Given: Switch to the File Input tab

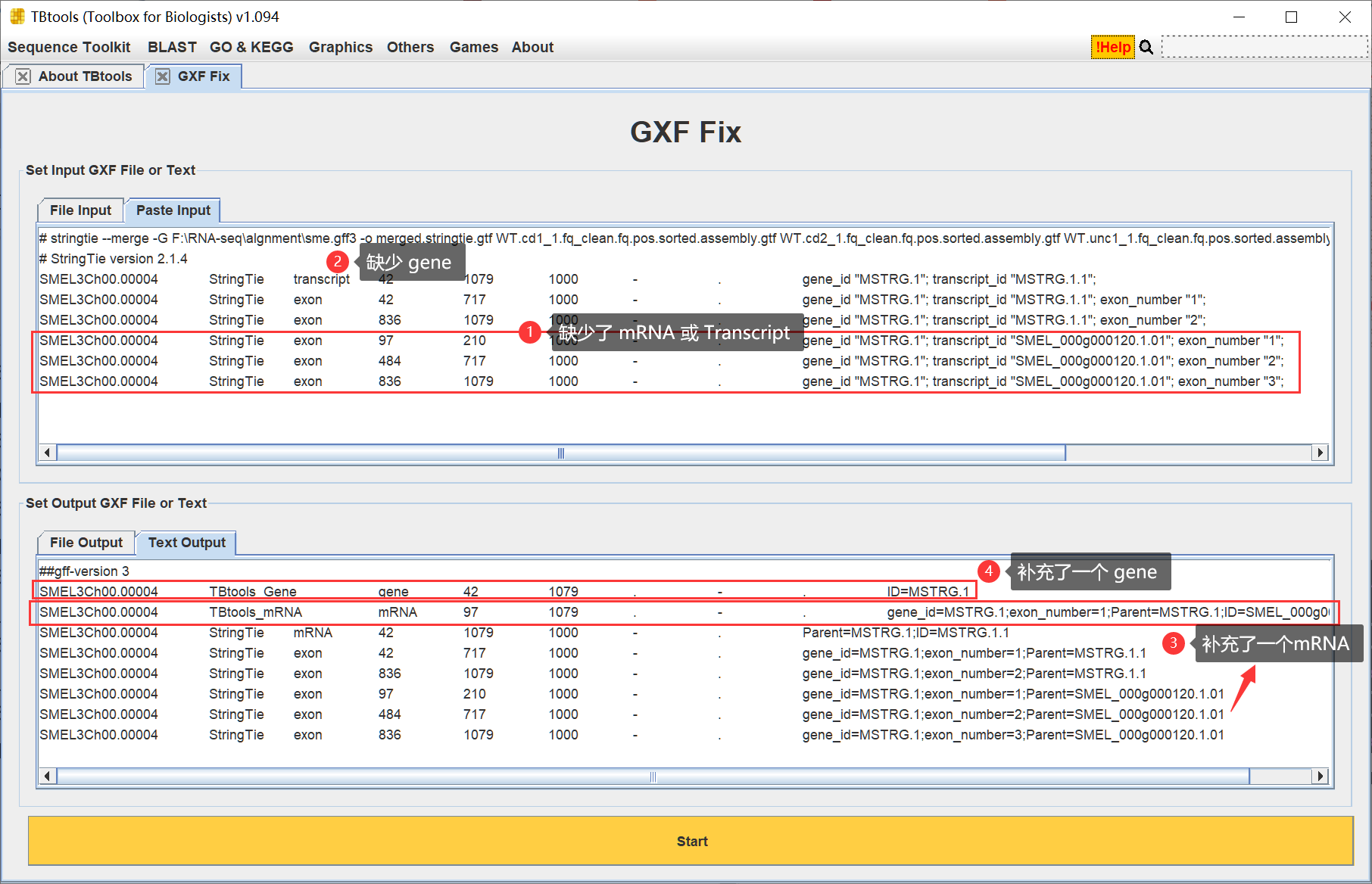Looking at the screenshot, I should (80, 210).
